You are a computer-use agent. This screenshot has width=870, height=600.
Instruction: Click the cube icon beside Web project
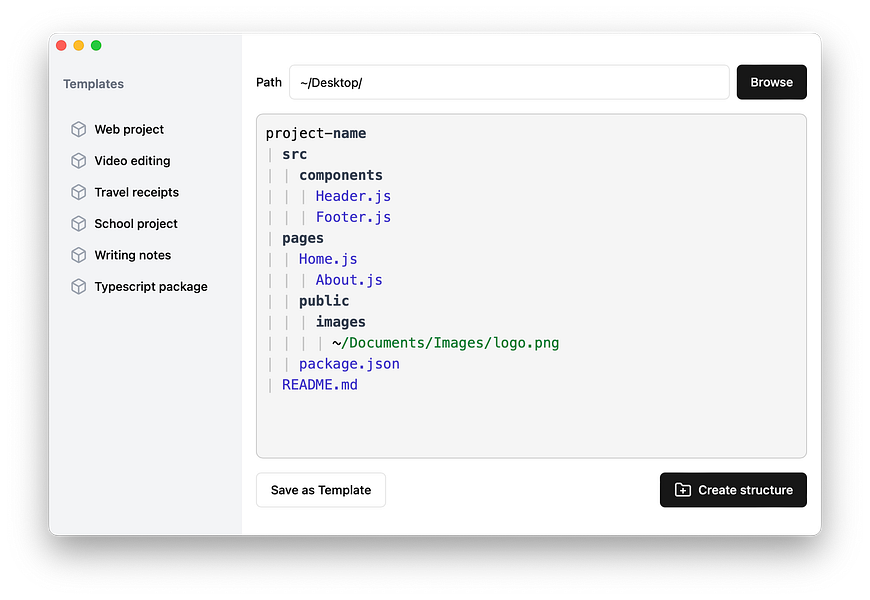tap(78, 129)
